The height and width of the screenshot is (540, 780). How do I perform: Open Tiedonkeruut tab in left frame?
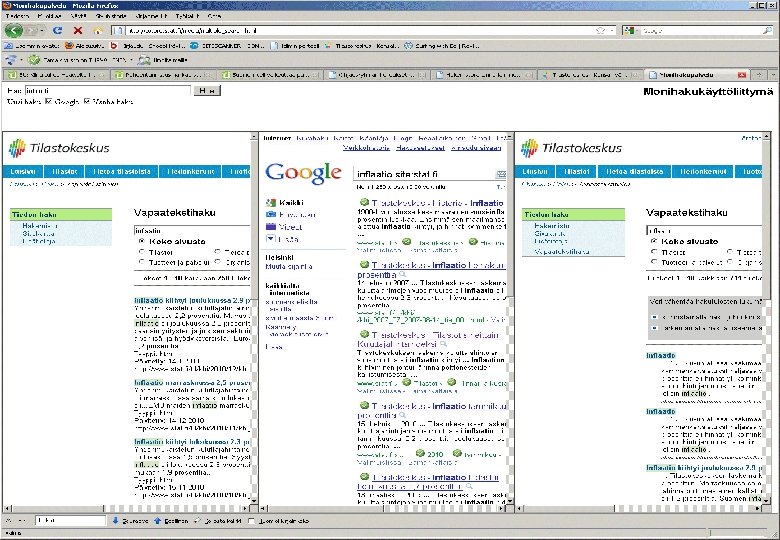point(190,171)
